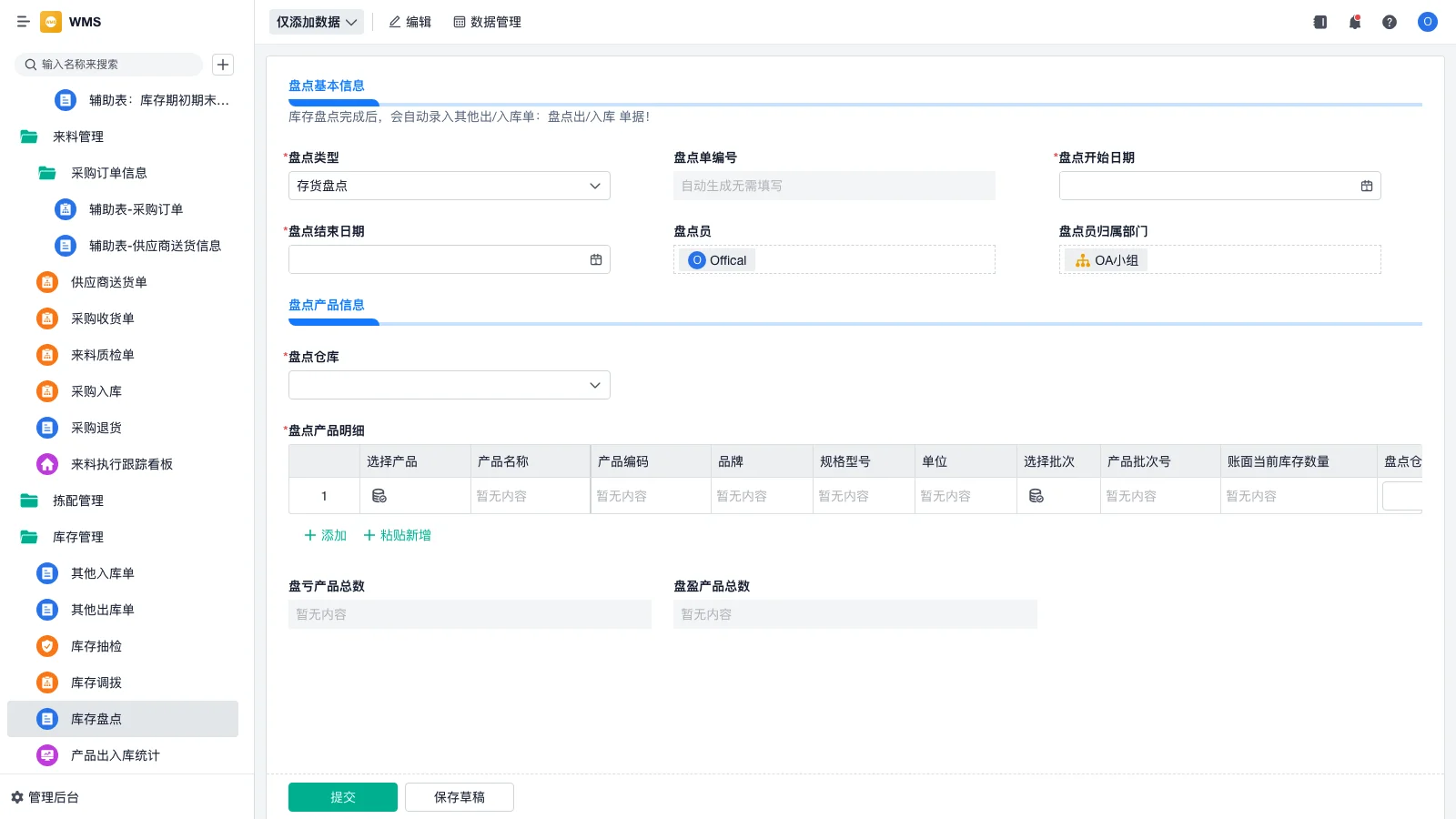Open the 盘点类型 dropdown showing 存货盘点

coord(450,186)
